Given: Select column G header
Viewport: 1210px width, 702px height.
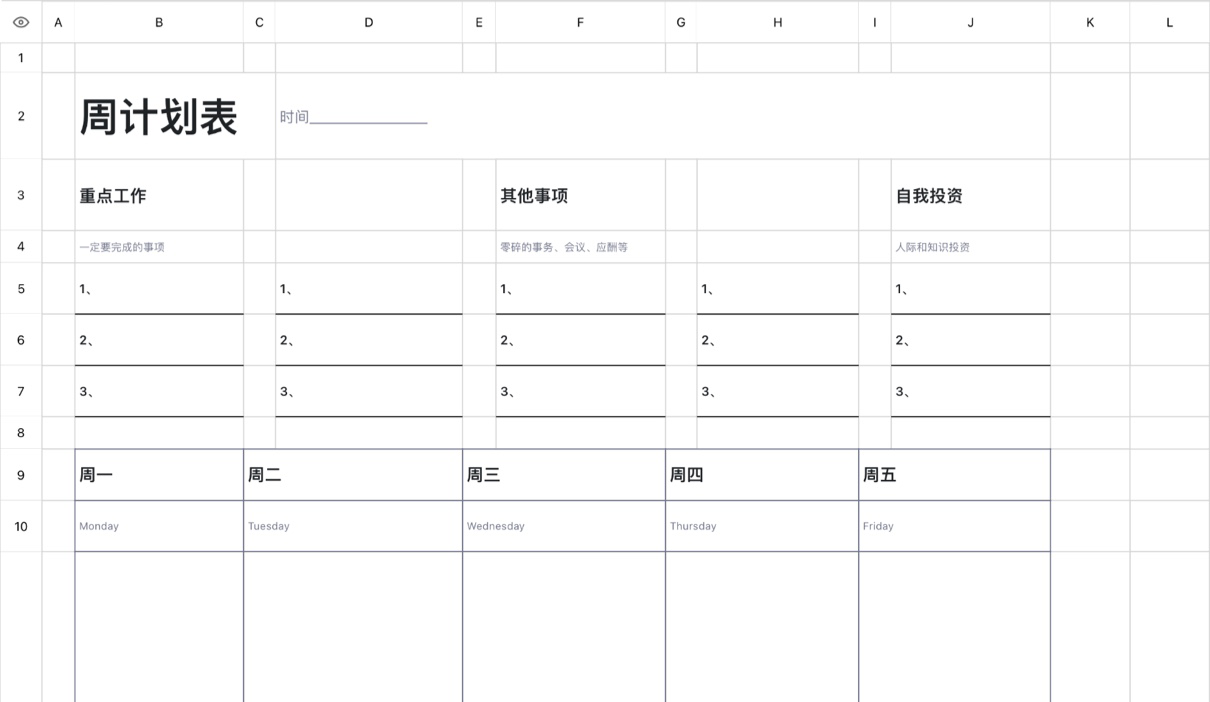Looking at the screenshot, I should click(681, 22).
